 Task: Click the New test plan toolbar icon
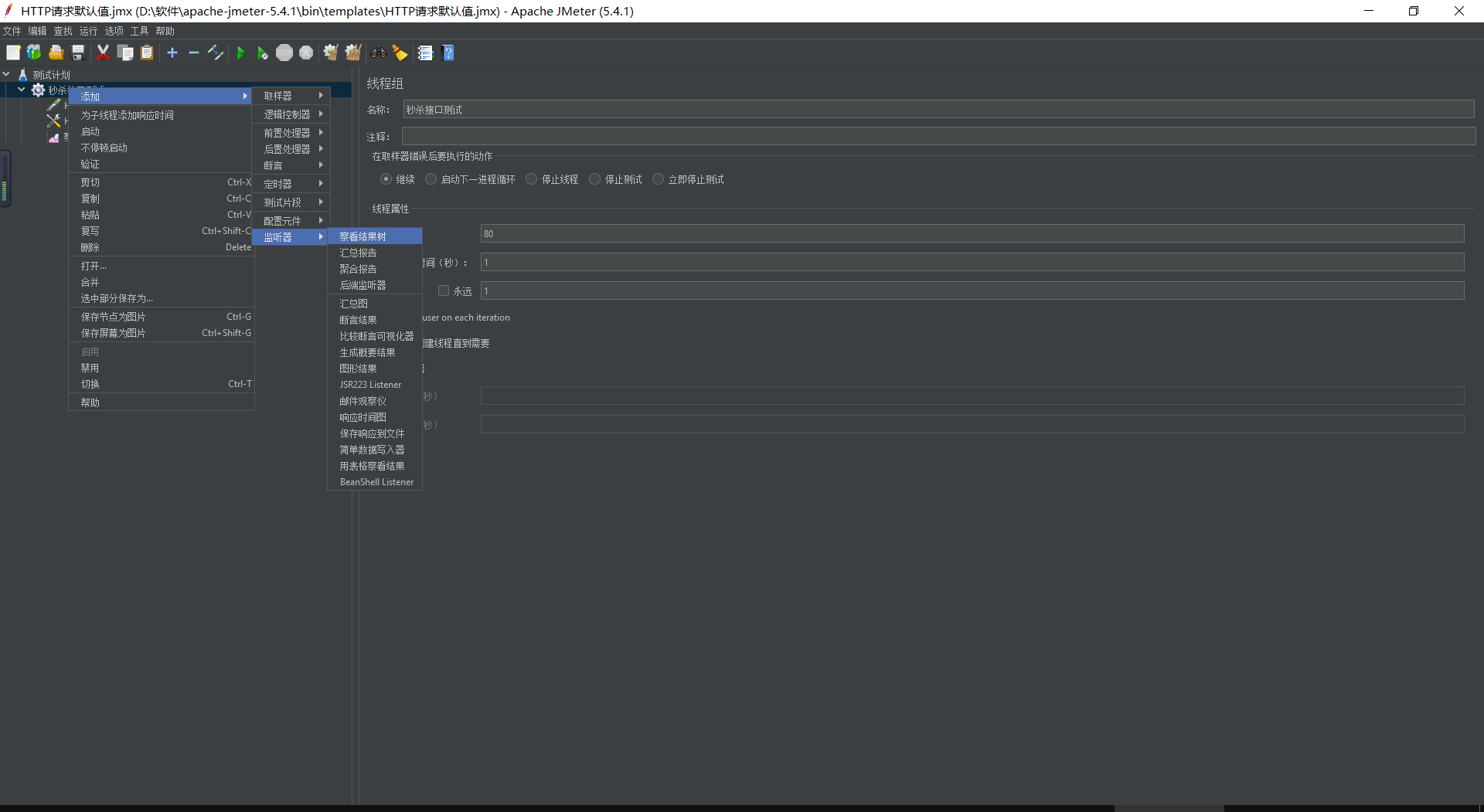[13, 53]
